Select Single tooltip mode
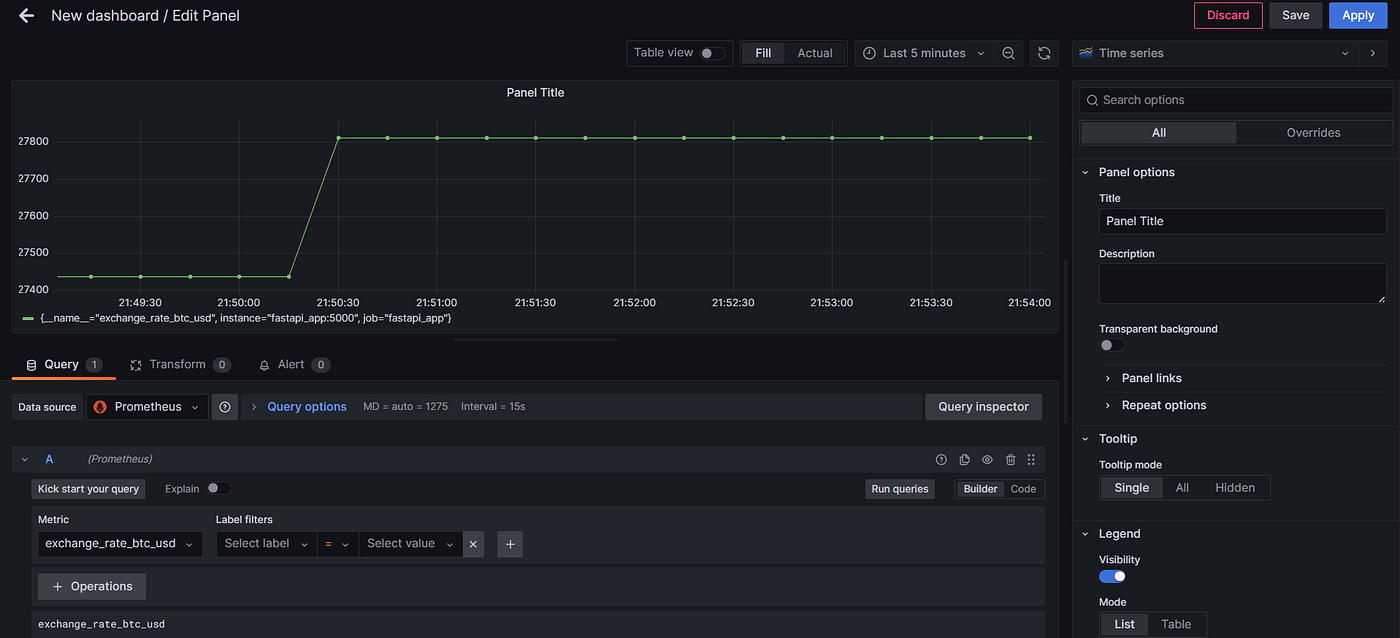This screenshot has height=638, width=1400. pos(1132,487)
